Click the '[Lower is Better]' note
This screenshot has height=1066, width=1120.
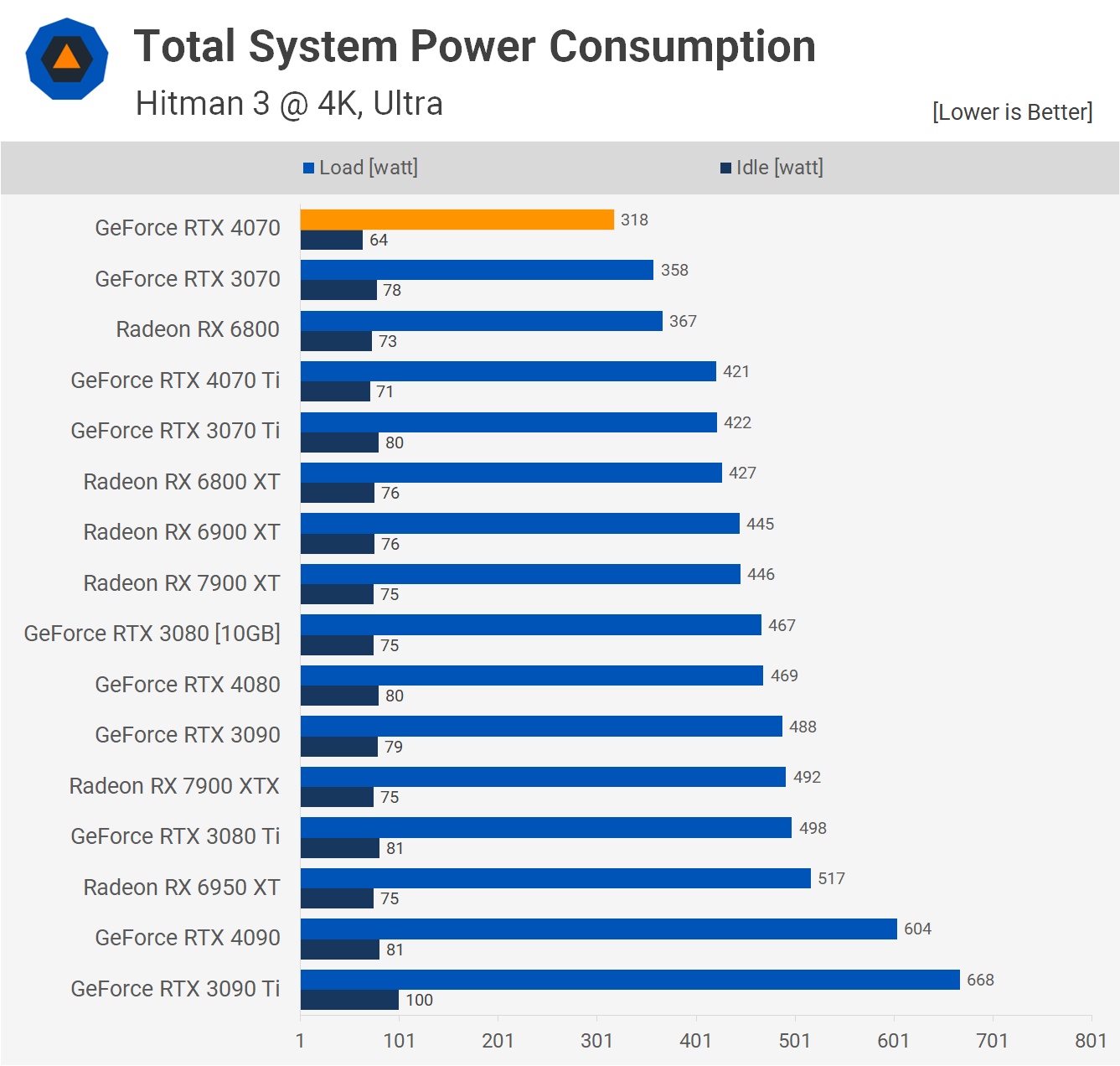coord(1012,112)
